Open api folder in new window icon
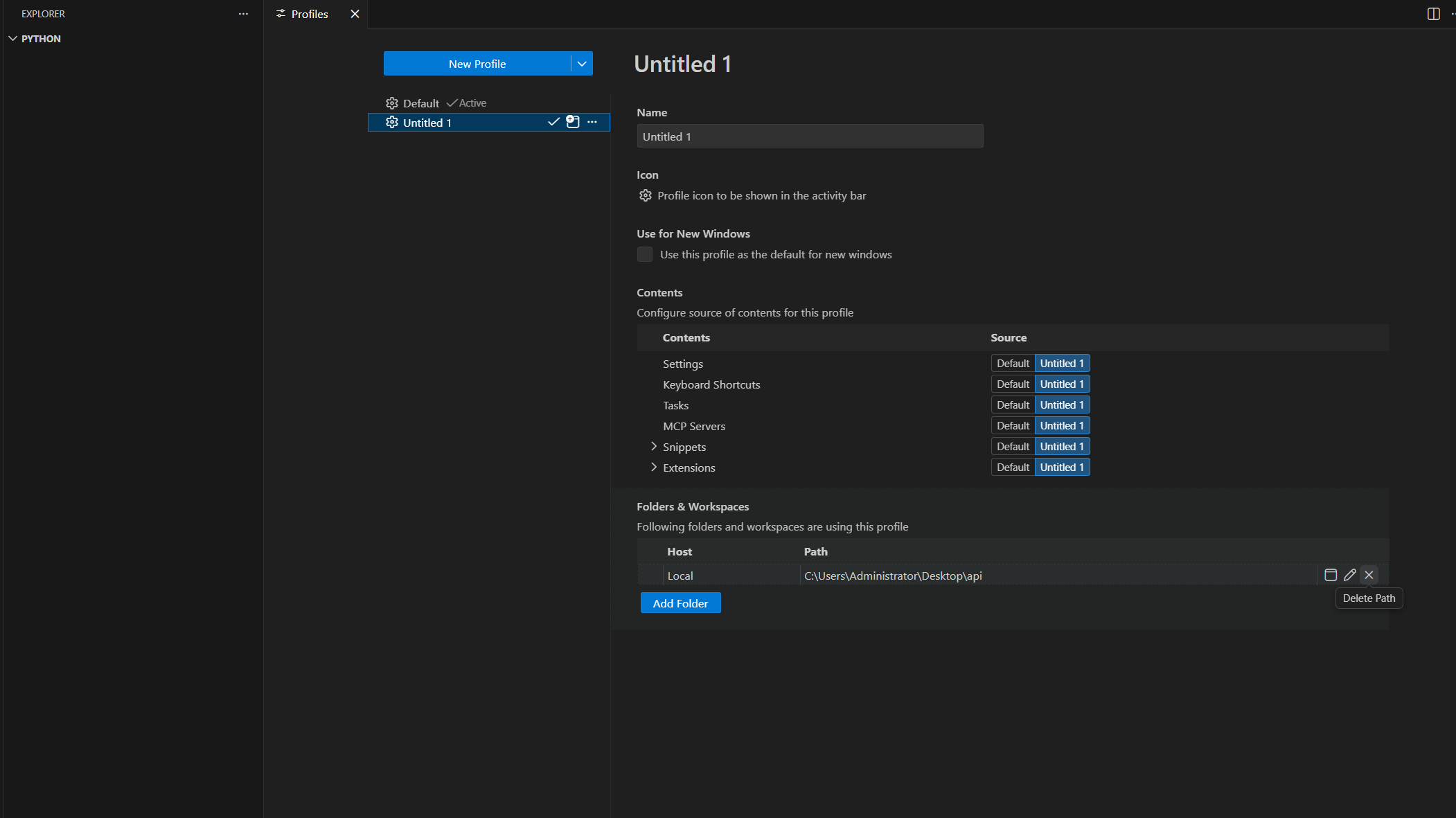 pos(1330,575)
